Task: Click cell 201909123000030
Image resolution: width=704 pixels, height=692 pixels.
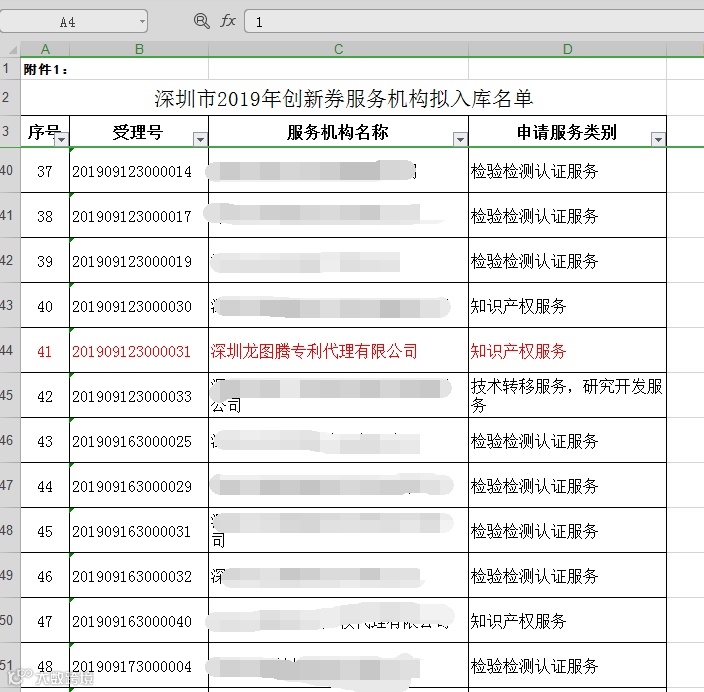Action: tap(139, 306)
